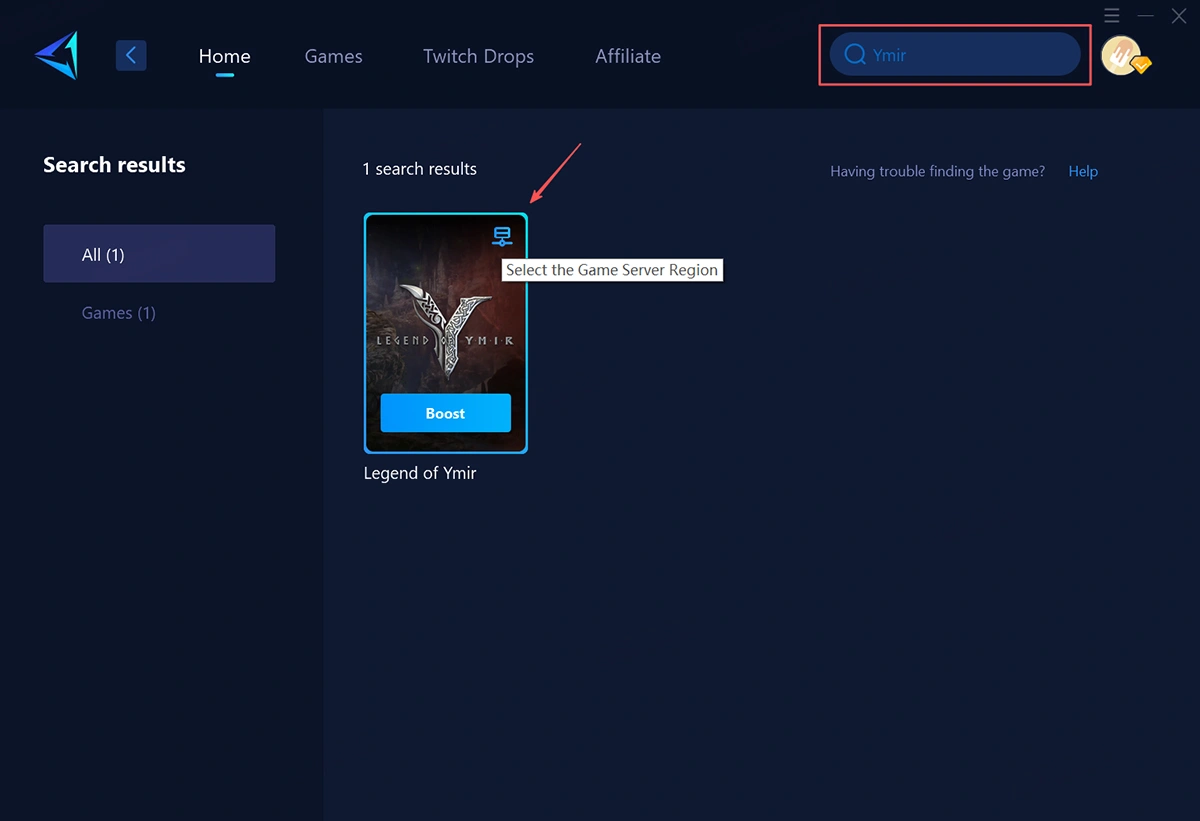Viewport: 1200px width, 821px height.
Task: Open the Twitch Drops tab
Action: (478, 57)
